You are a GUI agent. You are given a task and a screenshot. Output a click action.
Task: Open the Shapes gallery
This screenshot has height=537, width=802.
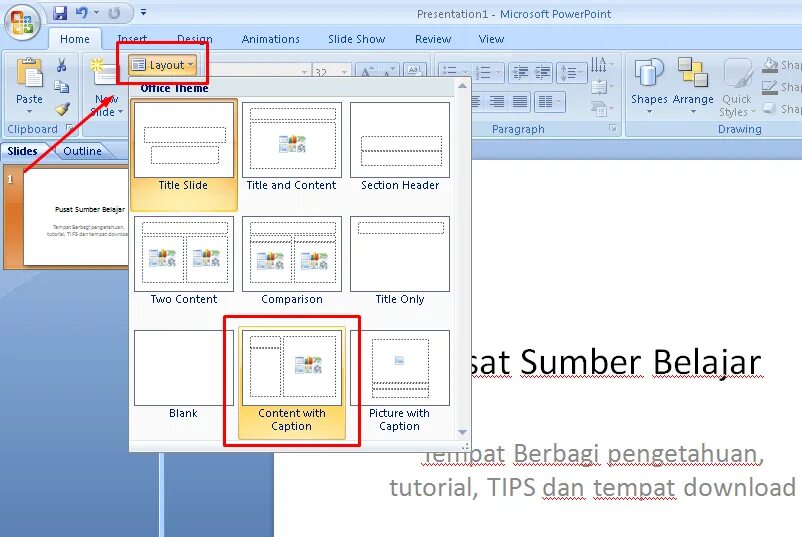(649, 86)
